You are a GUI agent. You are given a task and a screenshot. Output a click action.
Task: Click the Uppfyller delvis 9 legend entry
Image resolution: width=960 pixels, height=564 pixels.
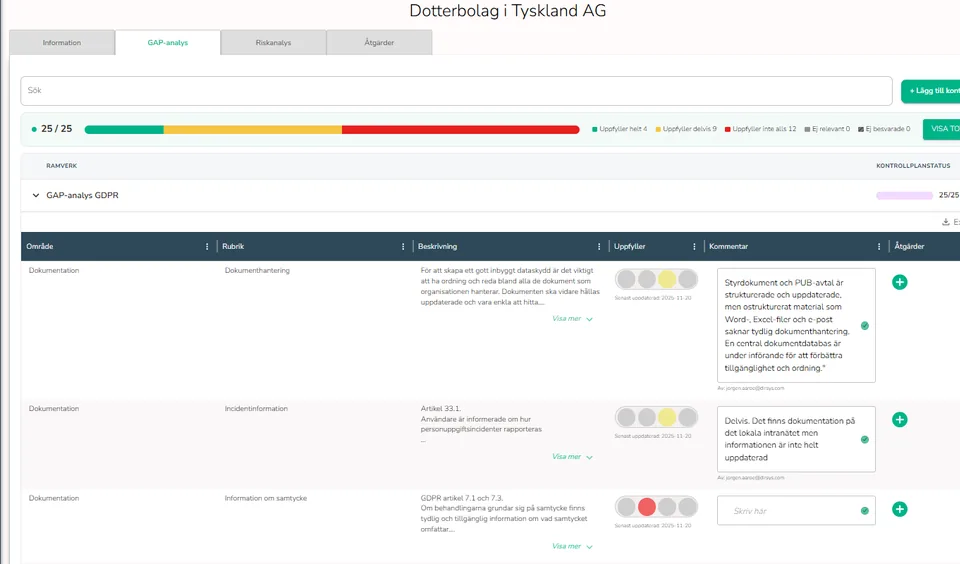[686, 129]
